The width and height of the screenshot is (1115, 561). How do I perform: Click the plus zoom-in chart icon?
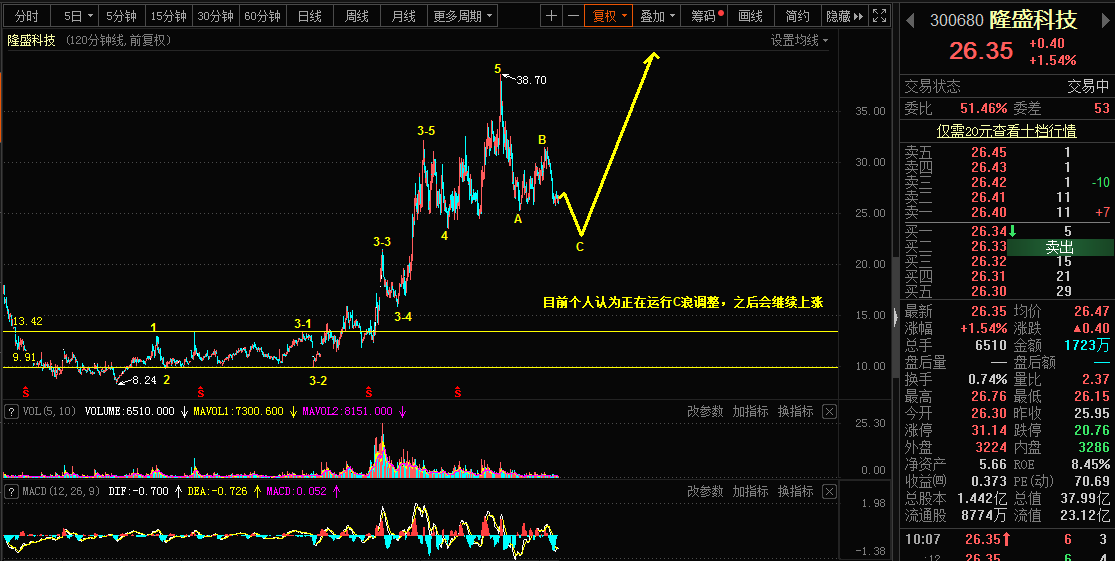click(551, 16)
